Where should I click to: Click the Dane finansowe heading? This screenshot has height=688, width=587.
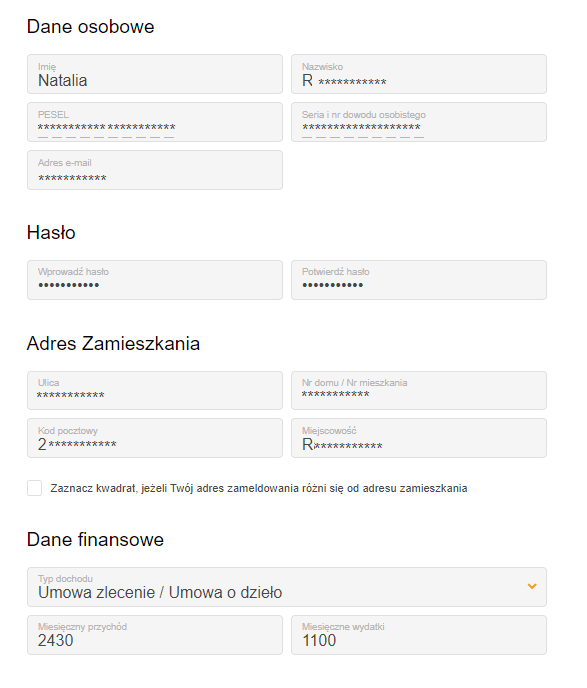[95, 539]
